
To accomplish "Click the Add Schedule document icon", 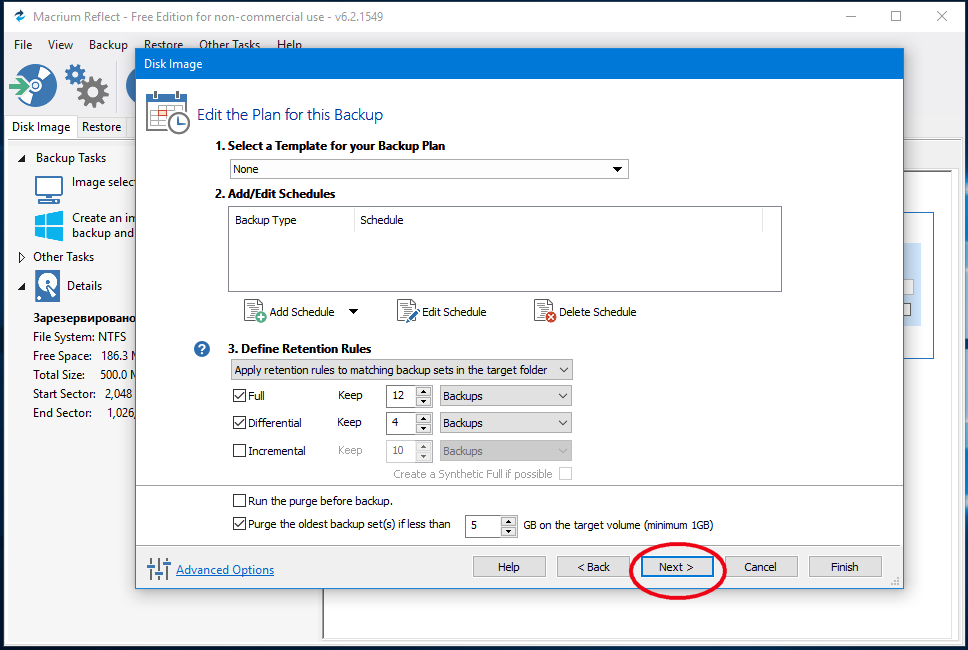I will pyautogui.click(x=254, y=311).
